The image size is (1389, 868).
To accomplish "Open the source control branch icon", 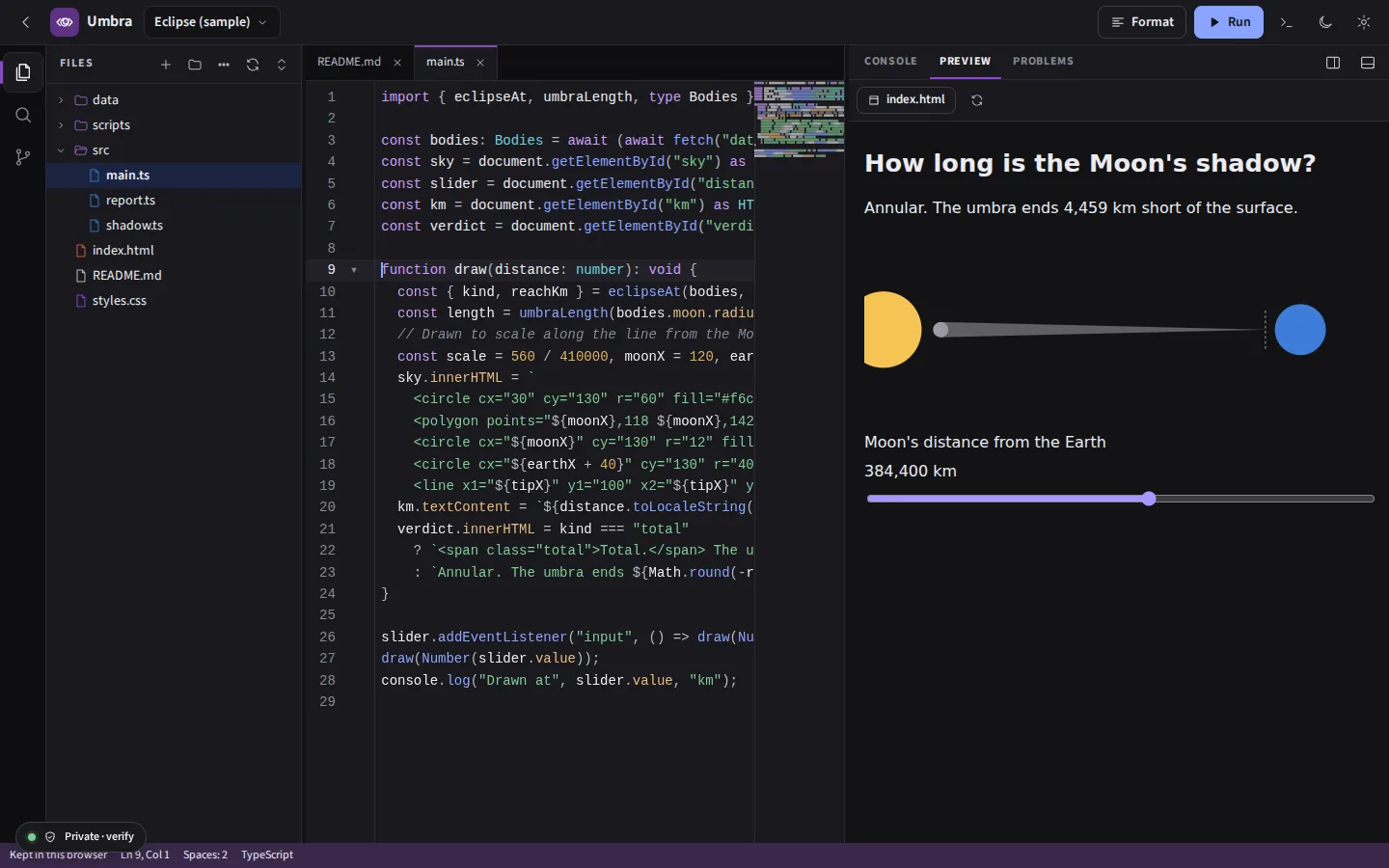I will point(23,157).
